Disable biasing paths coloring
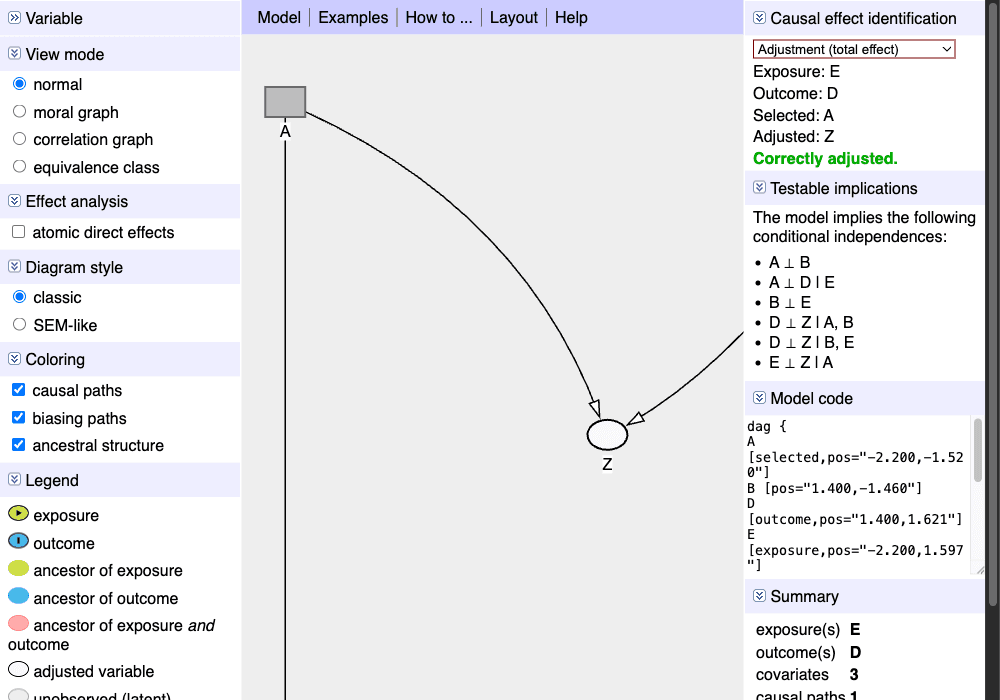 click(x=17, y=418)
